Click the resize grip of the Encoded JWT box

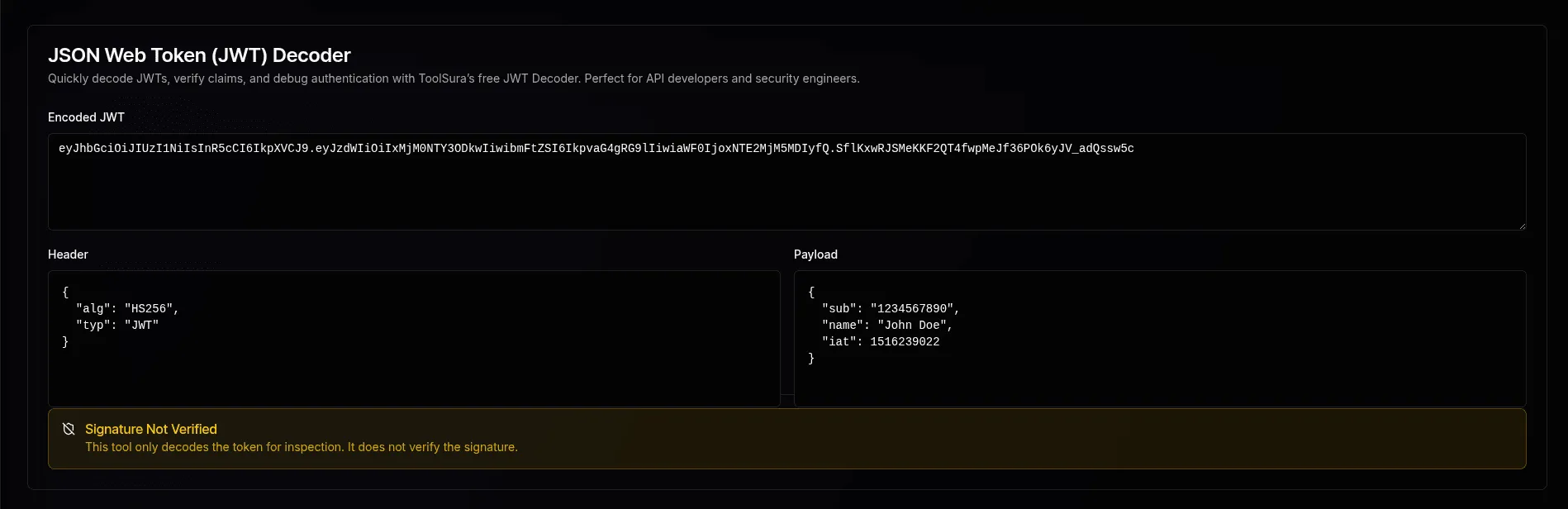[1523, 226]
